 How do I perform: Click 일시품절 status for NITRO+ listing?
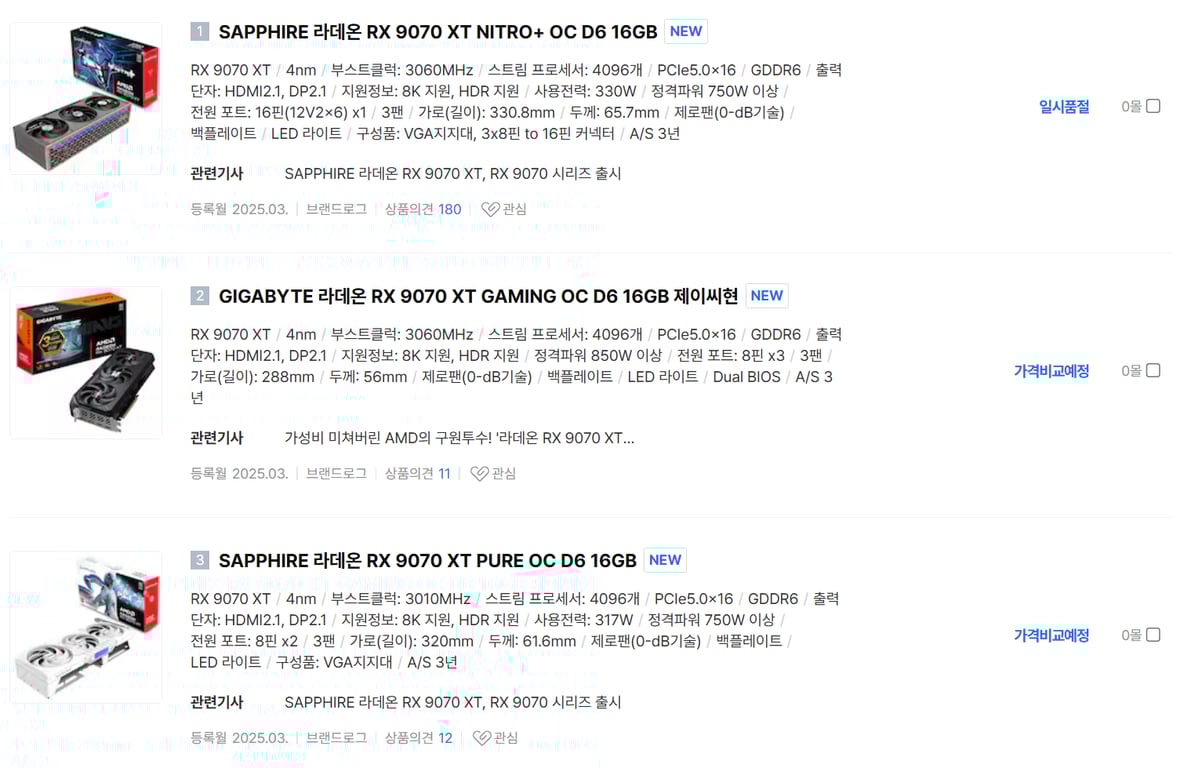(1064, 106)
